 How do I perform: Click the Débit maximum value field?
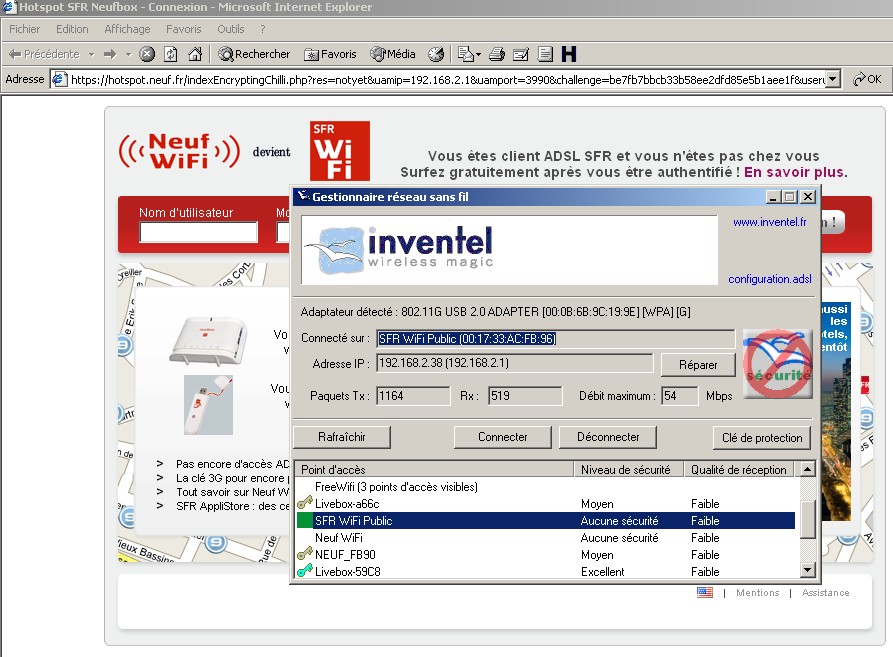point(679,396)
